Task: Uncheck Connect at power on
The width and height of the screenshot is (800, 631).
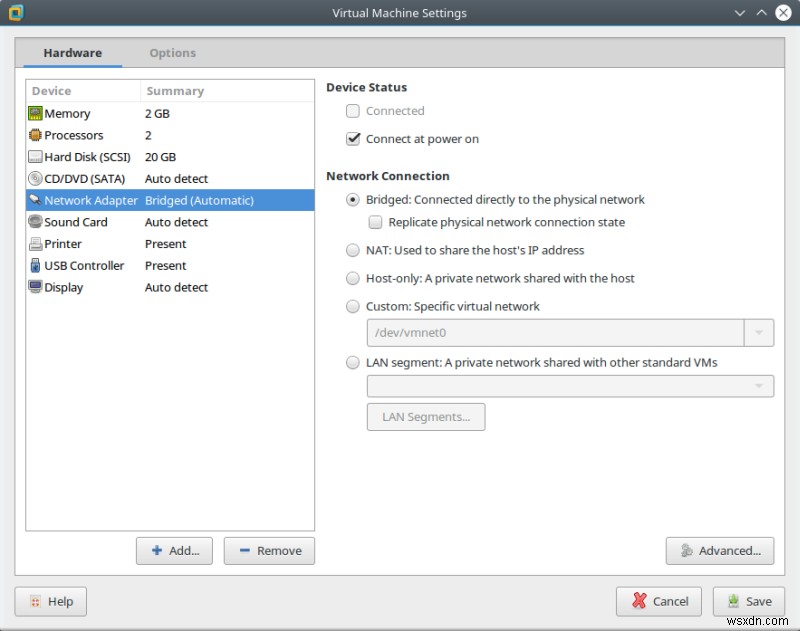Action: [x=353, y=140]
